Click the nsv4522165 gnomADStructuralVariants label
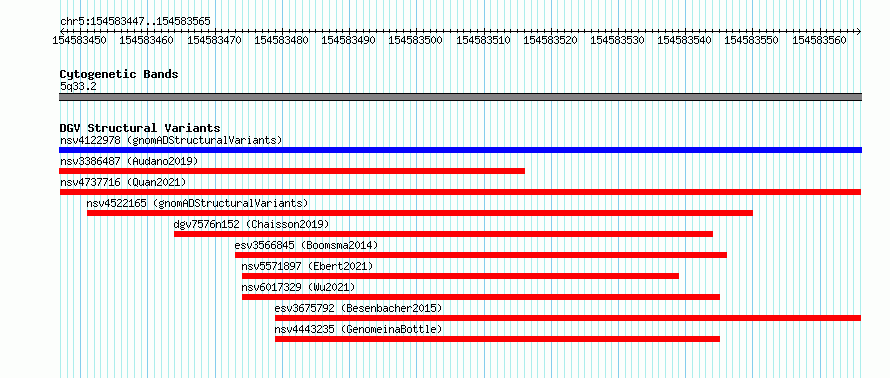 (198, 203)
